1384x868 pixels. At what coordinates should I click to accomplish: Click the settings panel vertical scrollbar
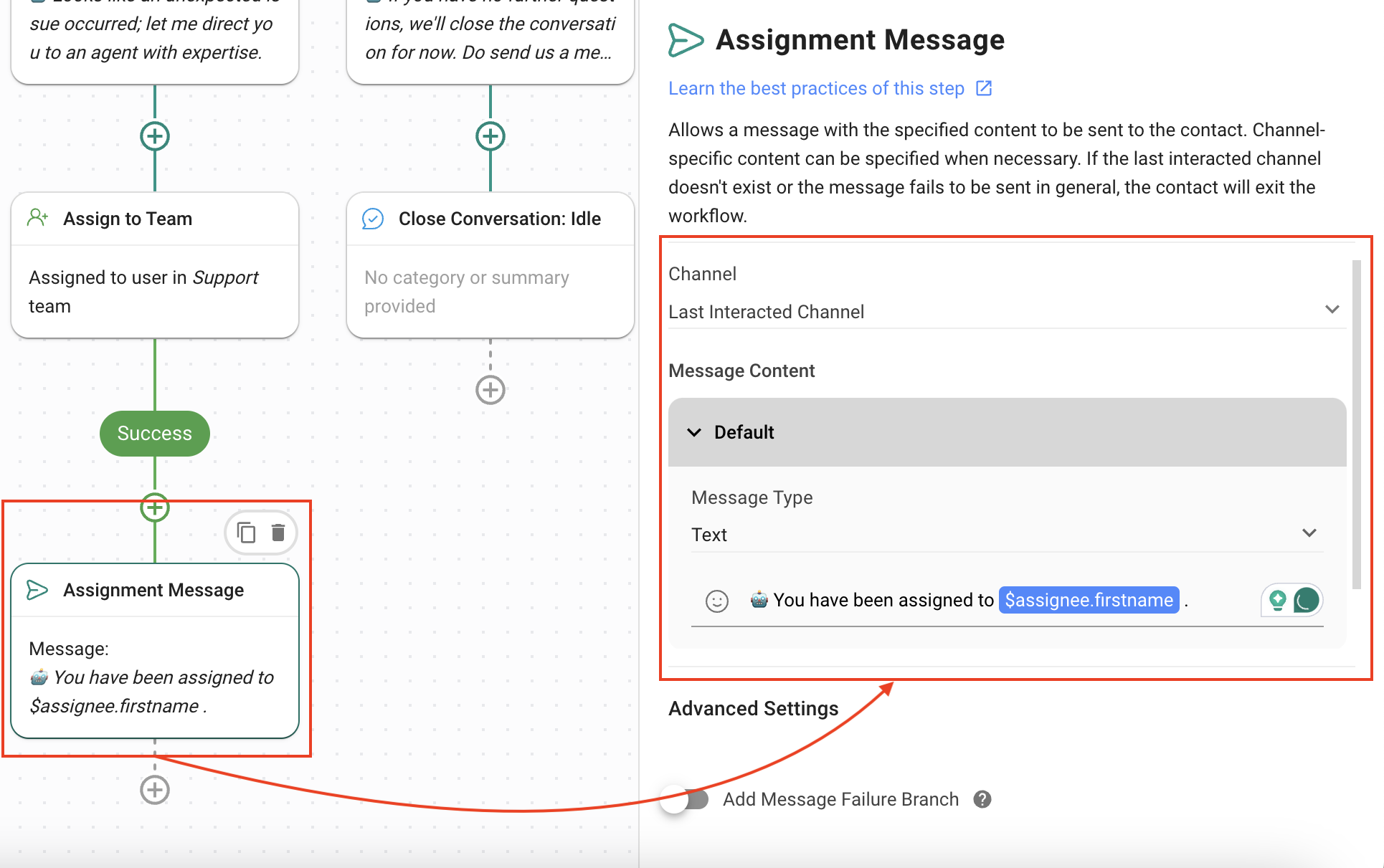pos(1355,424)
